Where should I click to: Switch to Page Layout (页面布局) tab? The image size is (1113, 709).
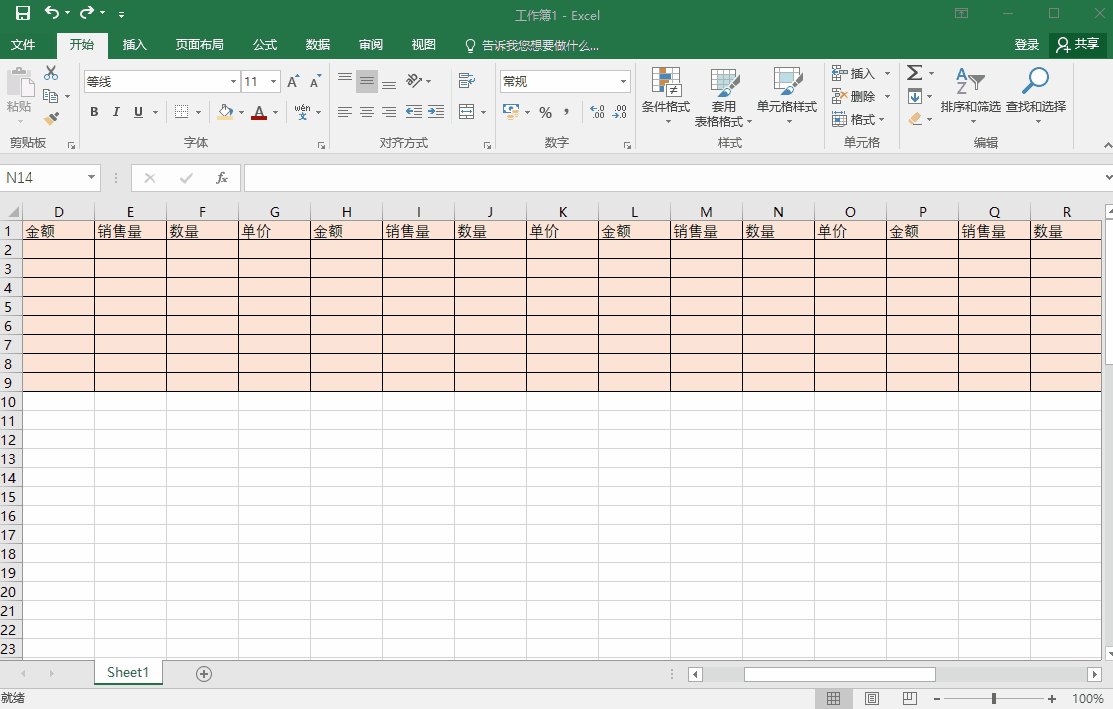199,45
